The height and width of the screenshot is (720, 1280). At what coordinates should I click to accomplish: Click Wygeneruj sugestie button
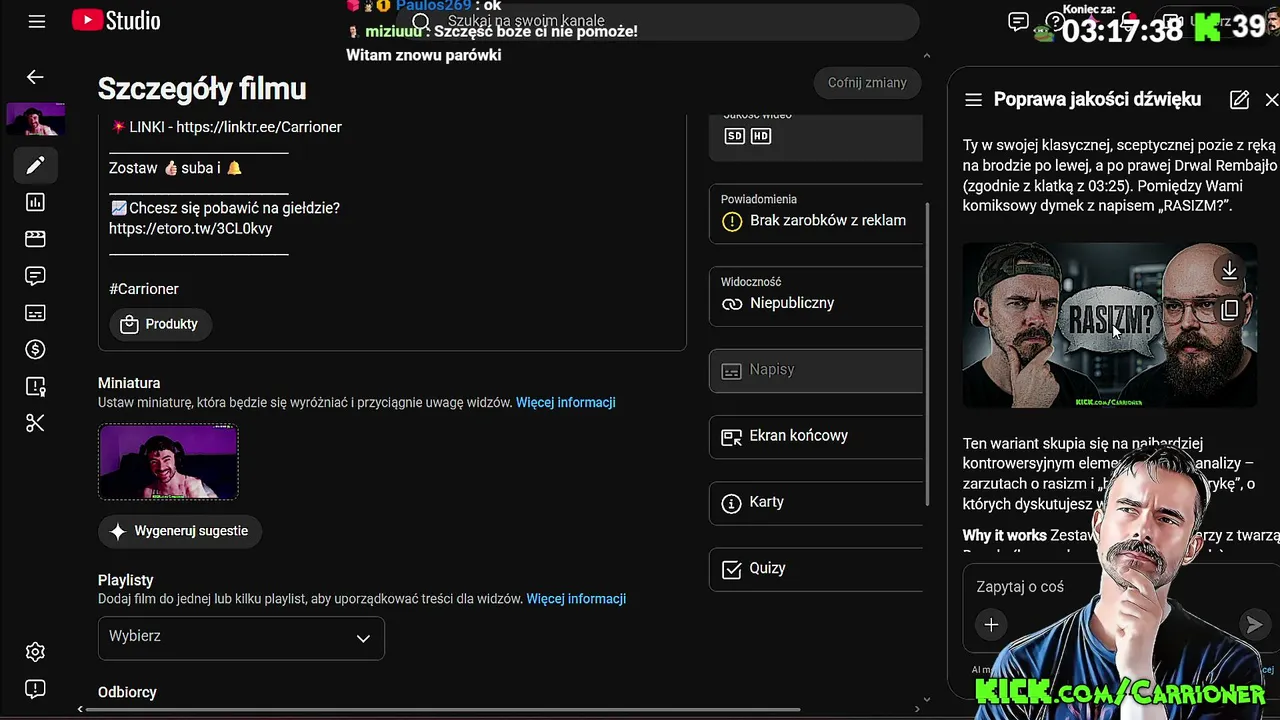(x=180, y=531)
